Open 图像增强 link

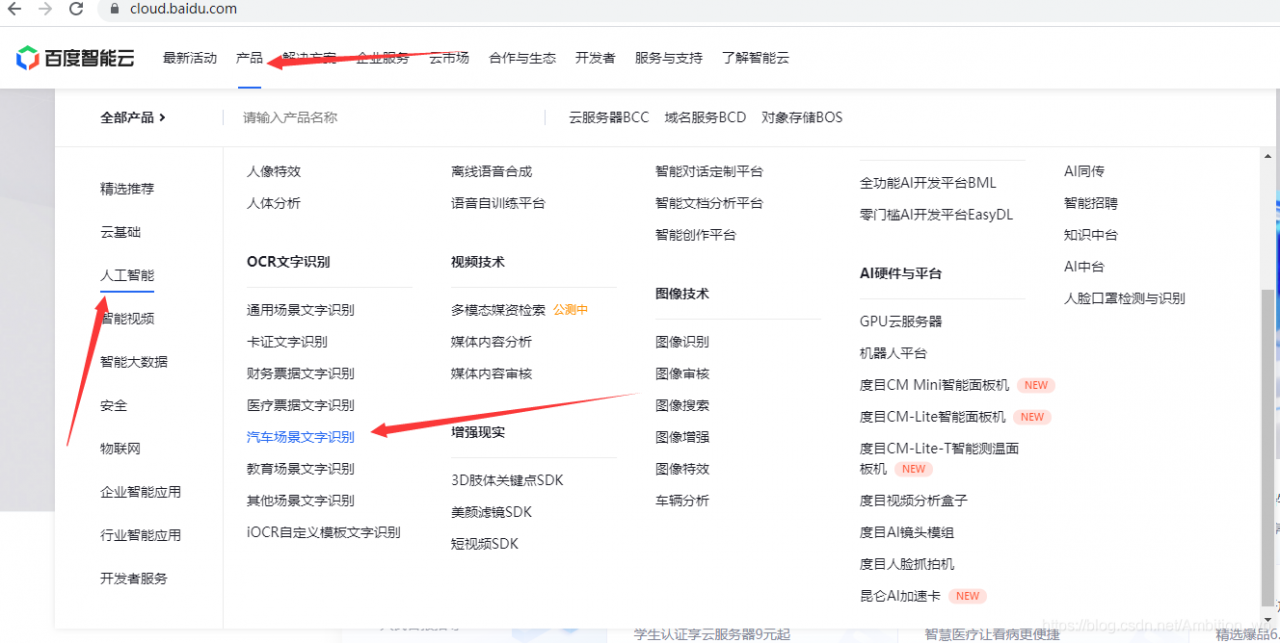pos(682,437)
